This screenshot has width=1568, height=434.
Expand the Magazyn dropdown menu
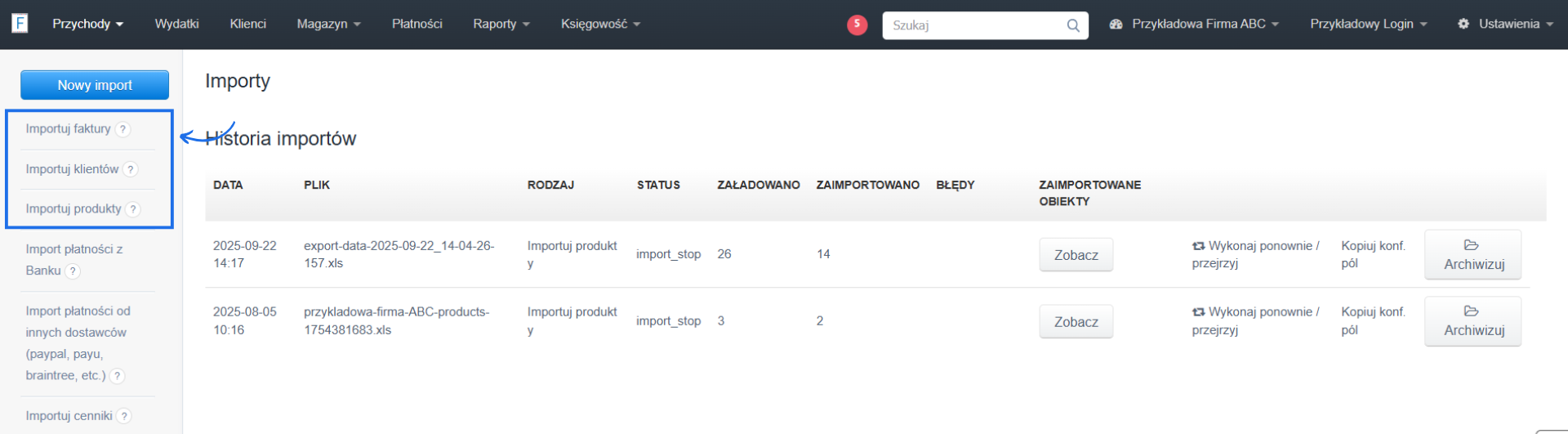328,24
